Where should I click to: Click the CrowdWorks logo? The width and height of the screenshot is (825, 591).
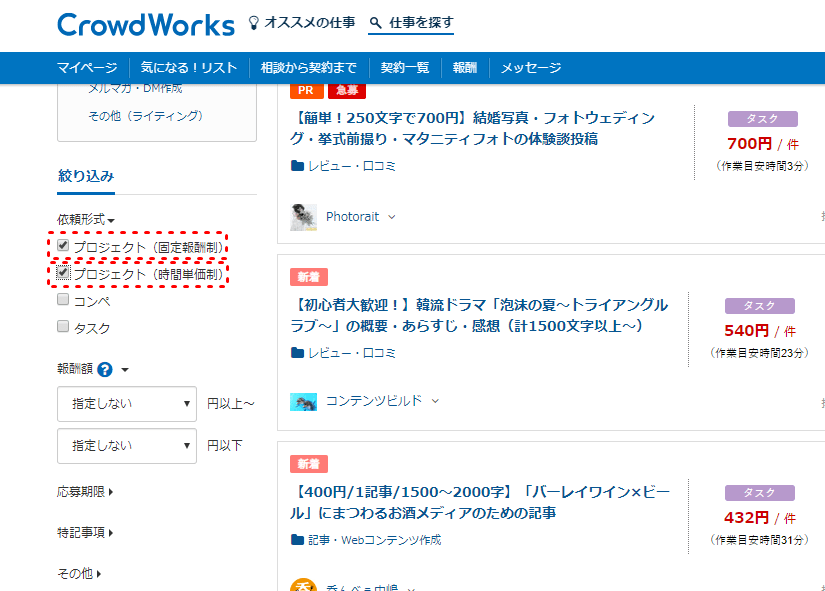[146, 24]
